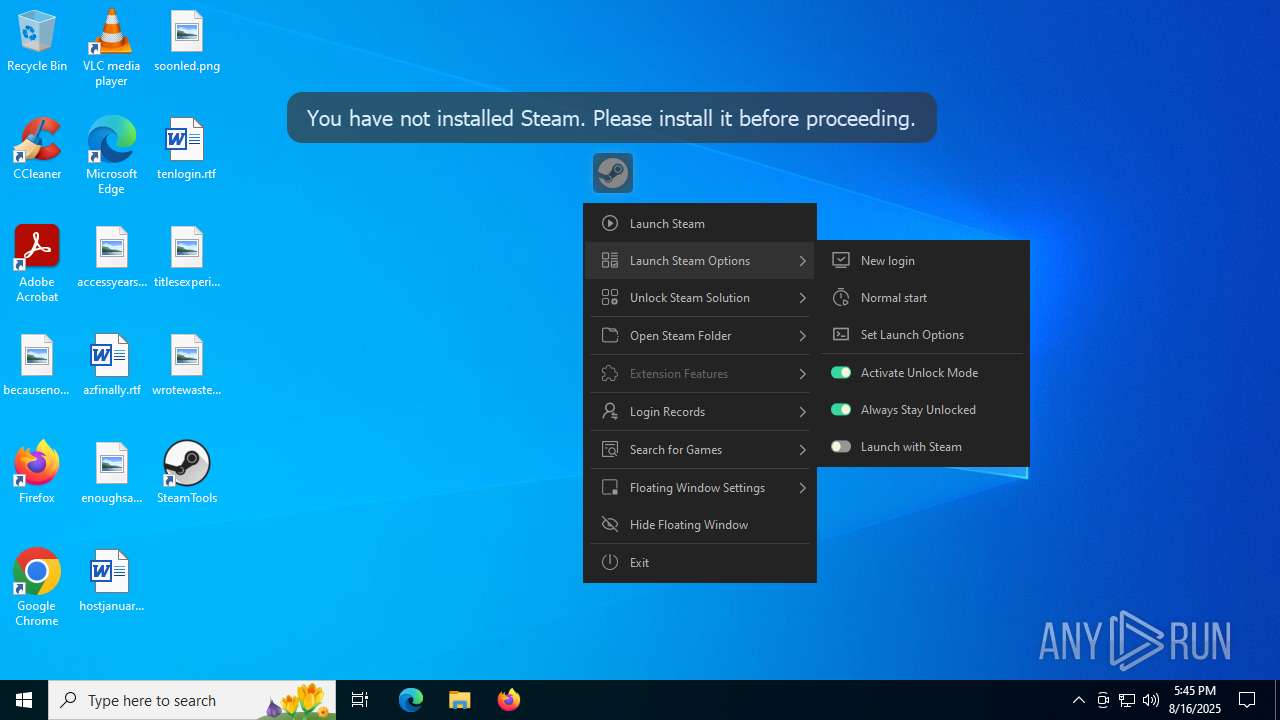Disable the Activate Unlock Mode switch
This screenshot has height=720, width=1280.
pyautogui.click(x=841, y=372)
